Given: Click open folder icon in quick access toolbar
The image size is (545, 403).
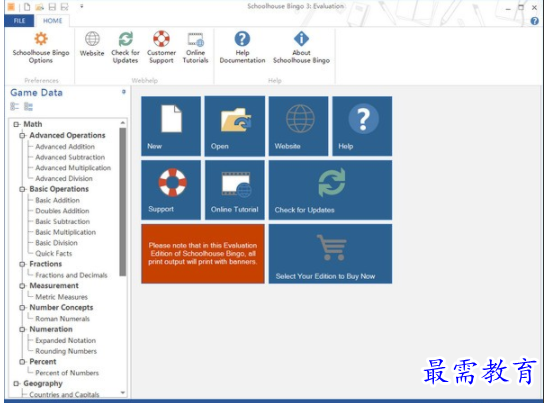Looking at the screenshot, I should pyautogui.click(x=39, y=7).
